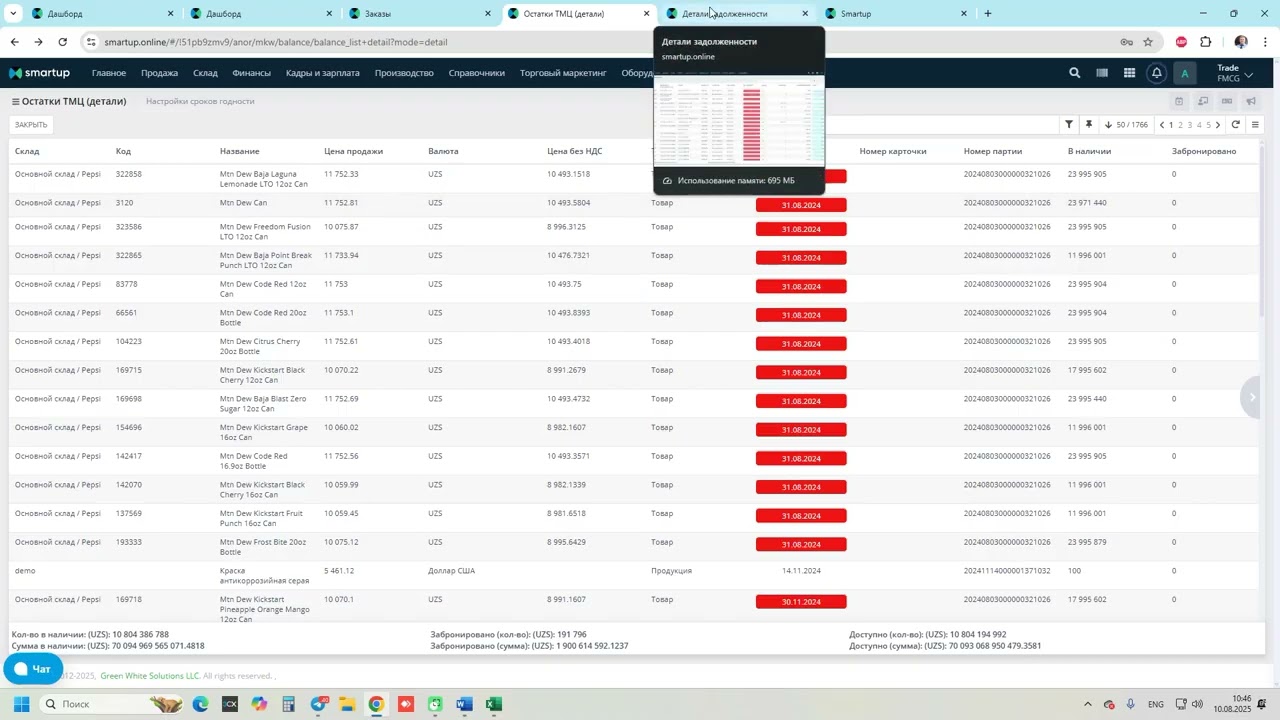Click the smartup logo
The height and width of the screenshot is (720, 1280).
click(39, 73)
